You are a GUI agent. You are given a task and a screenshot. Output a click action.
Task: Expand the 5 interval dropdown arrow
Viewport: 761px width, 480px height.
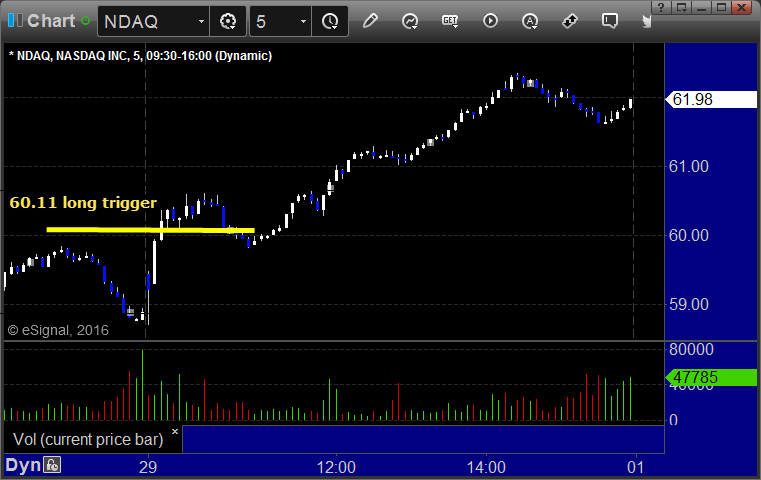[x=303, y=21]
